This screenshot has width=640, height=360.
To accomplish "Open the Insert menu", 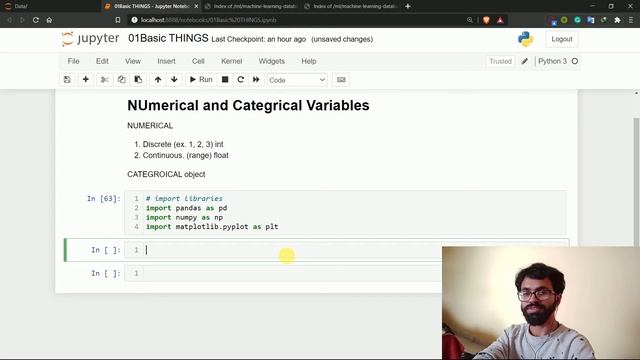I will [167, 61].
